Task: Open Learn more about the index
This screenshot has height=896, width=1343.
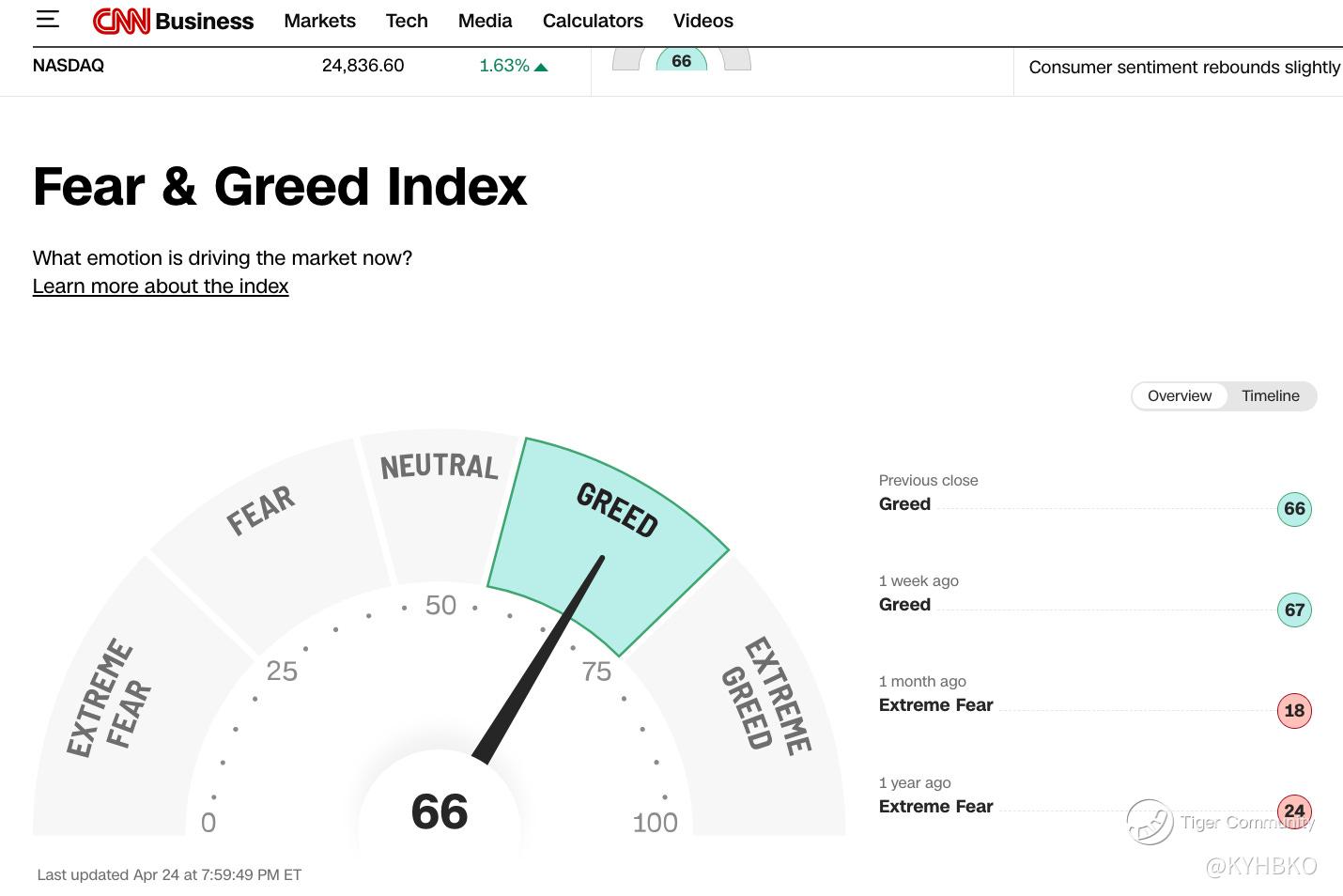Action: click(161, 286)
